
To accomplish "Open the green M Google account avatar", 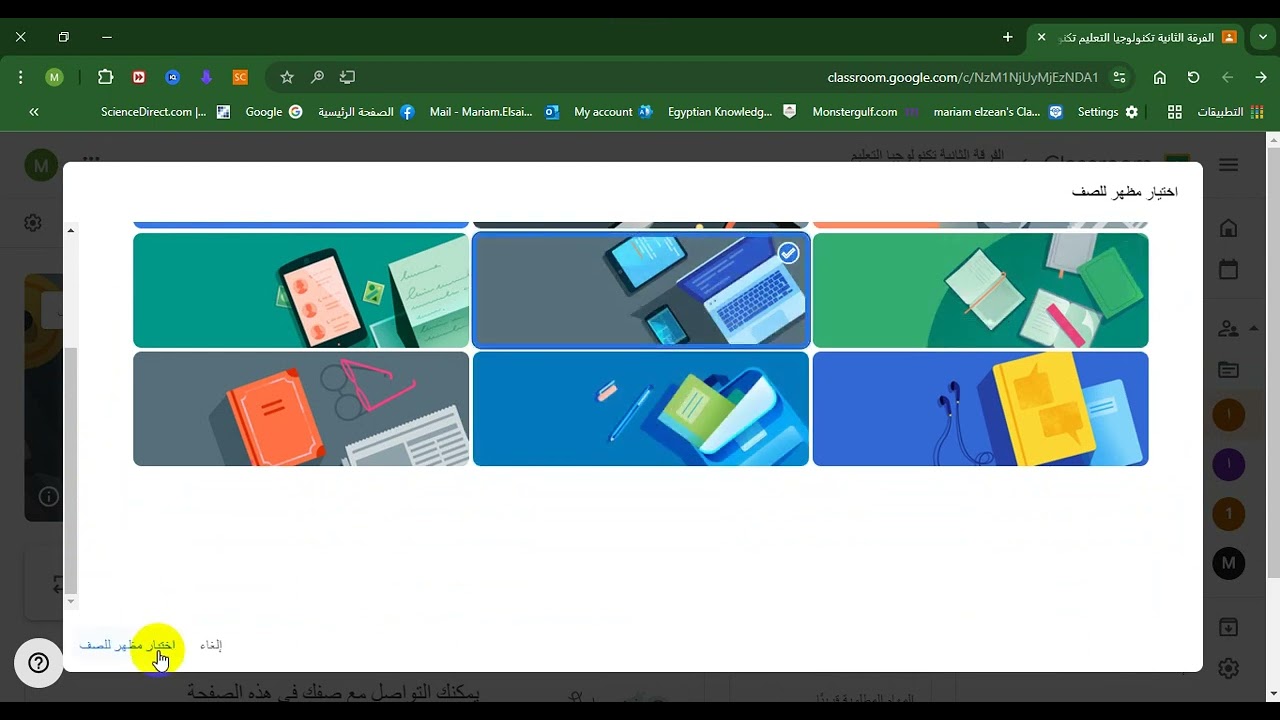I will [x=41, y=165].
